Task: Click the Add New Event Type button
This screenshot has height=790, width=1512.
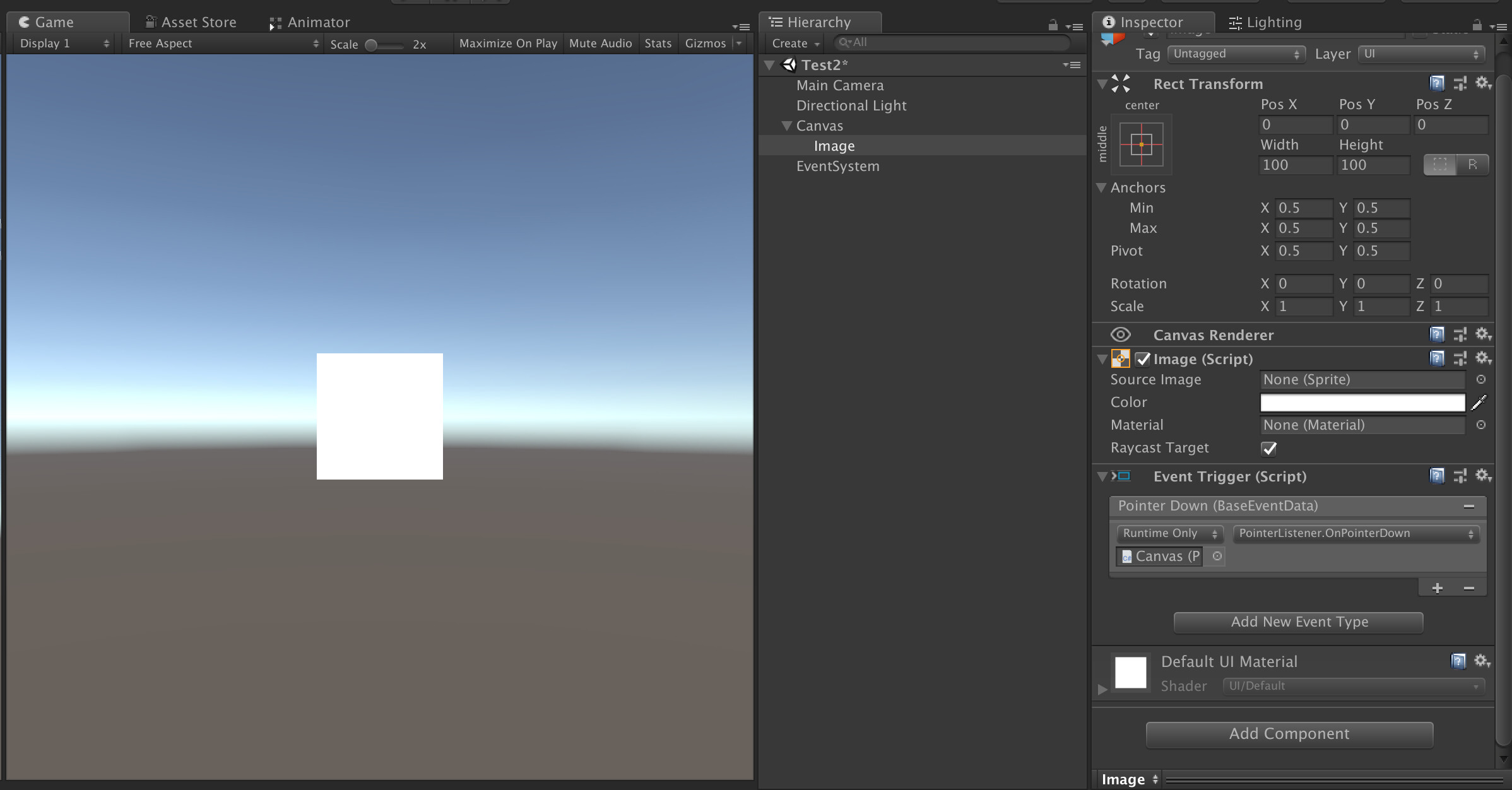Action: pos(1297,622)
